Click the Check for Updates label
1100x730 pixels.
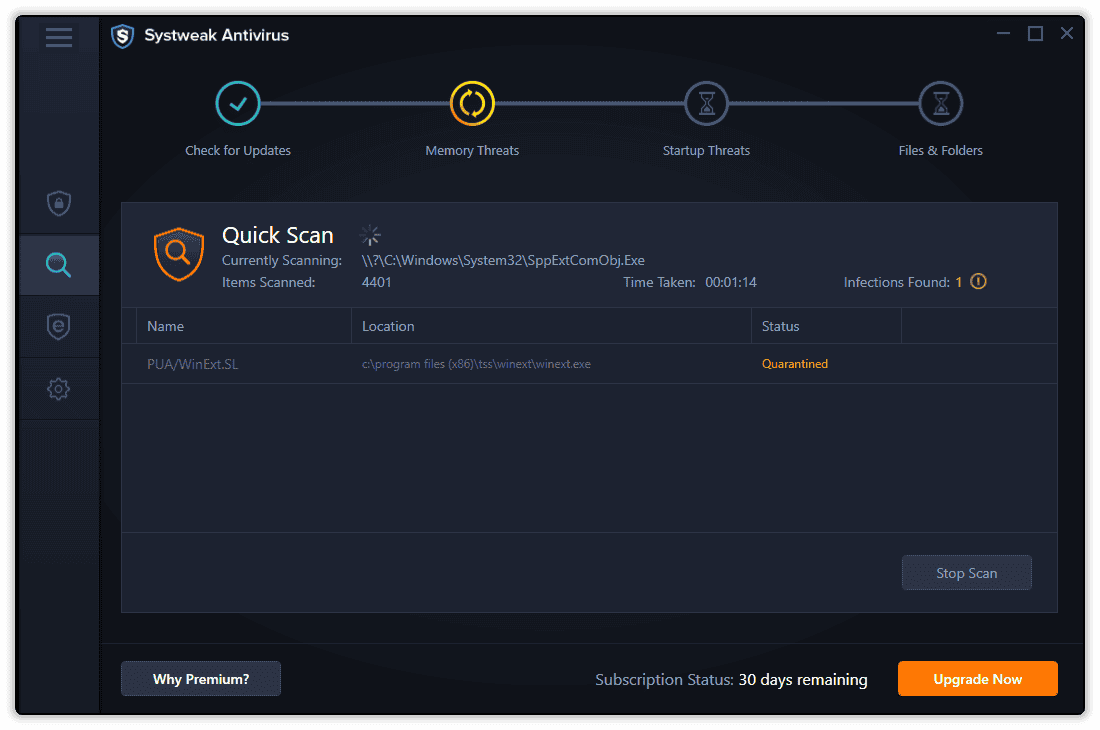pyautogui.click(x=238, y=151)
